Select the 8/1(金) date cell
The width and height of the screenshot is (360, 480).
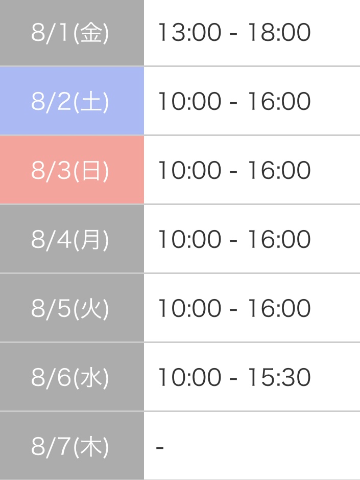(72, 33)
